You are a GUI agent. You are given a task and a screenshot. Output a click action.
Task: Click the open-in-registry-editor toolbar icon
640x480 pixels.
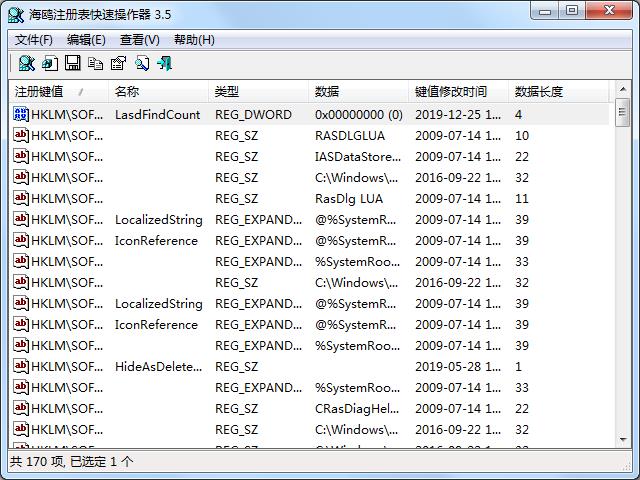49,64
